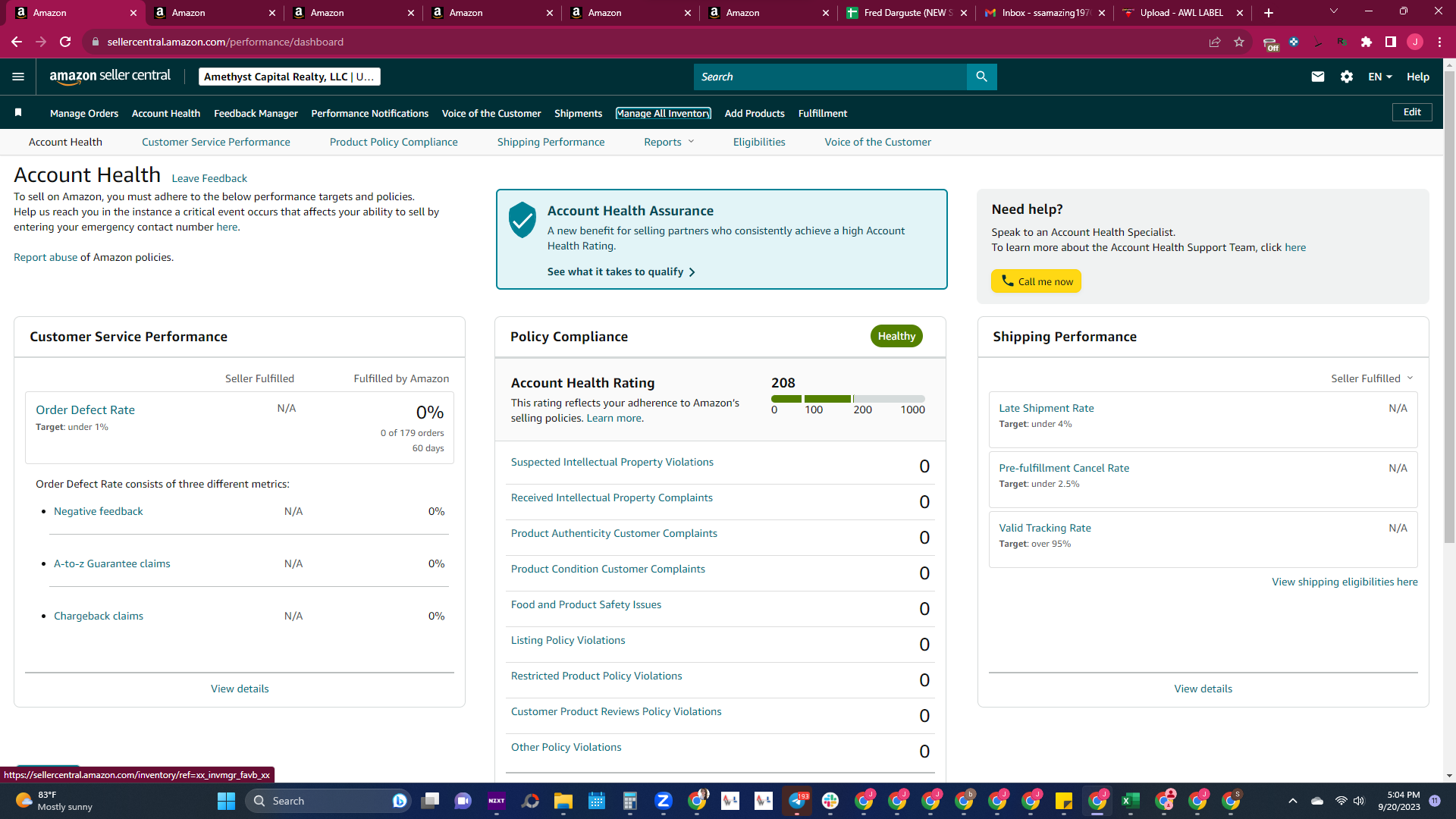
Task: Click the extension icon showing Off badge
Action: pyautogui.click(x=1270, y=43)
